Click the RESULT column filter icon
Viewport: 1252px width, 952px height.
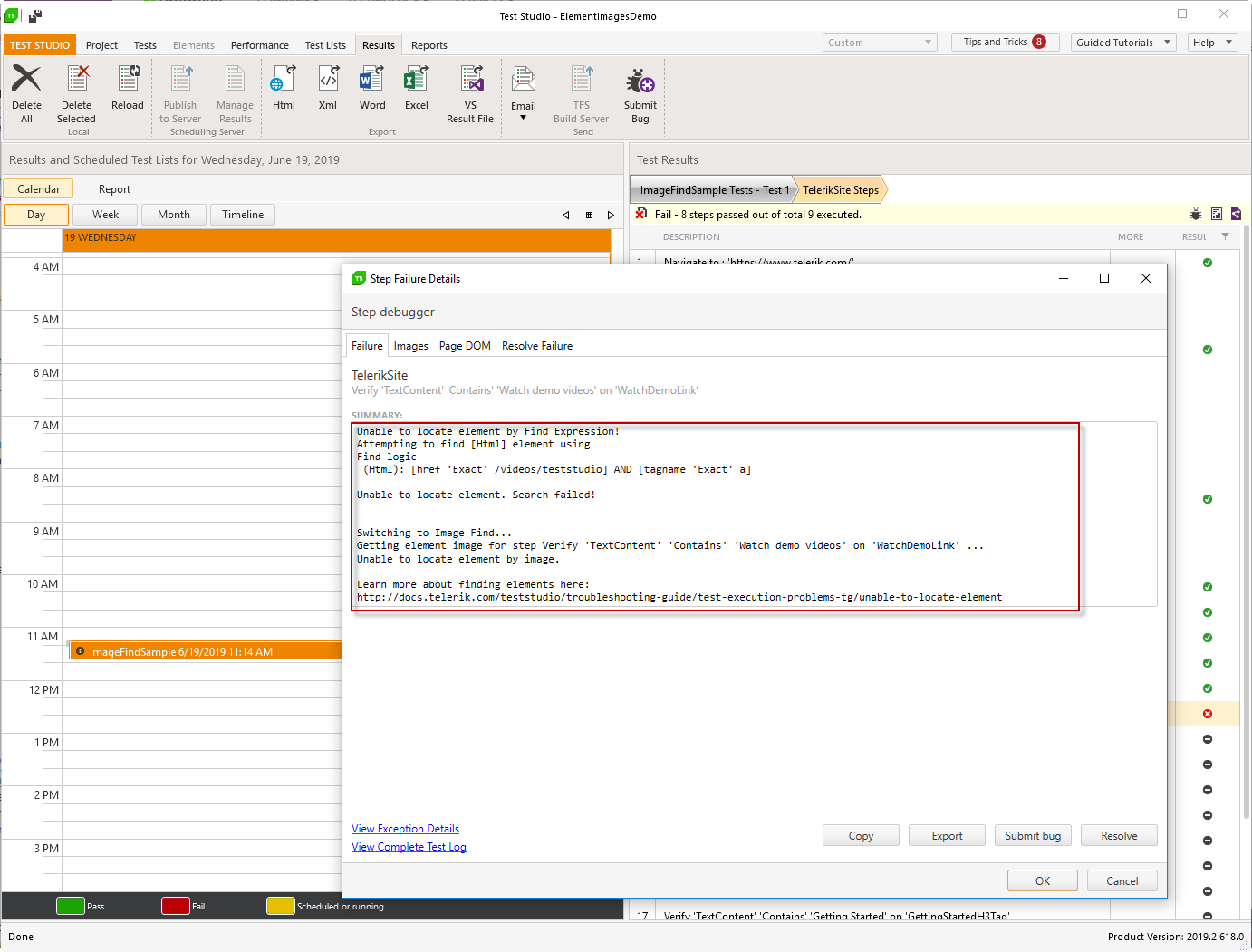(1226, 236)
